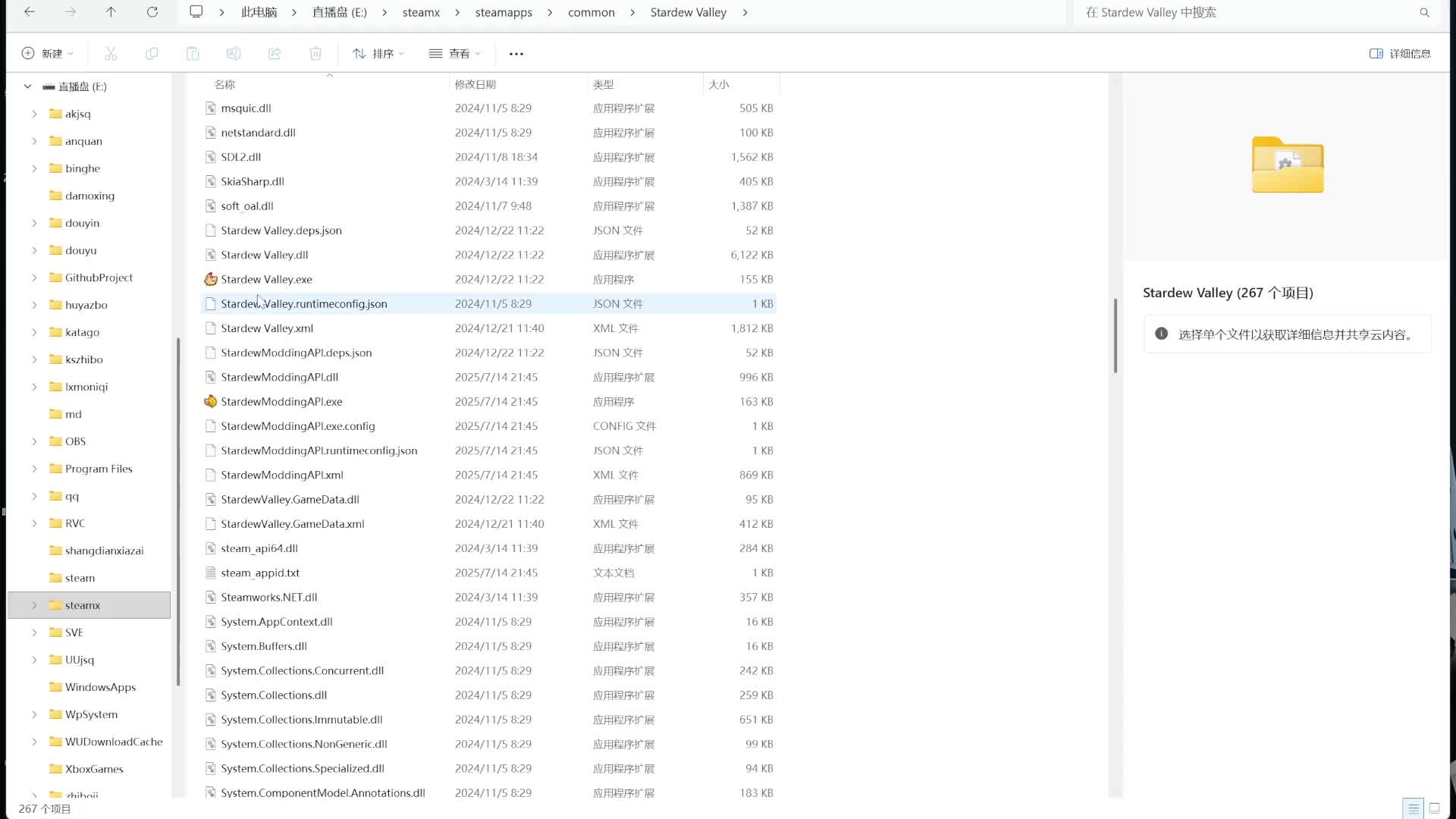Click the msquic.dll file icon
This screenshot has height=819, width=1456.
tap(211, 108)
